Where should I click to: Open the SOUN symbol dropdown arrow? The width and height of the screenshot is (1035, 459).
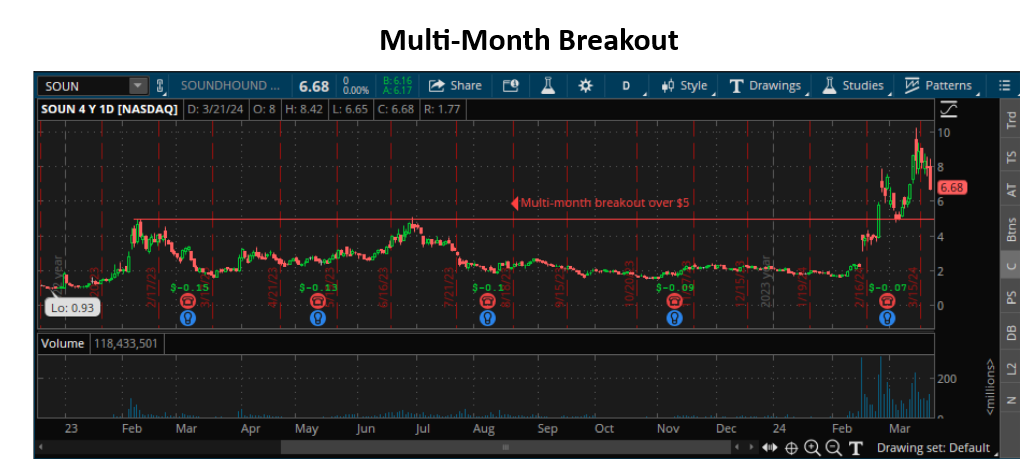138,86
